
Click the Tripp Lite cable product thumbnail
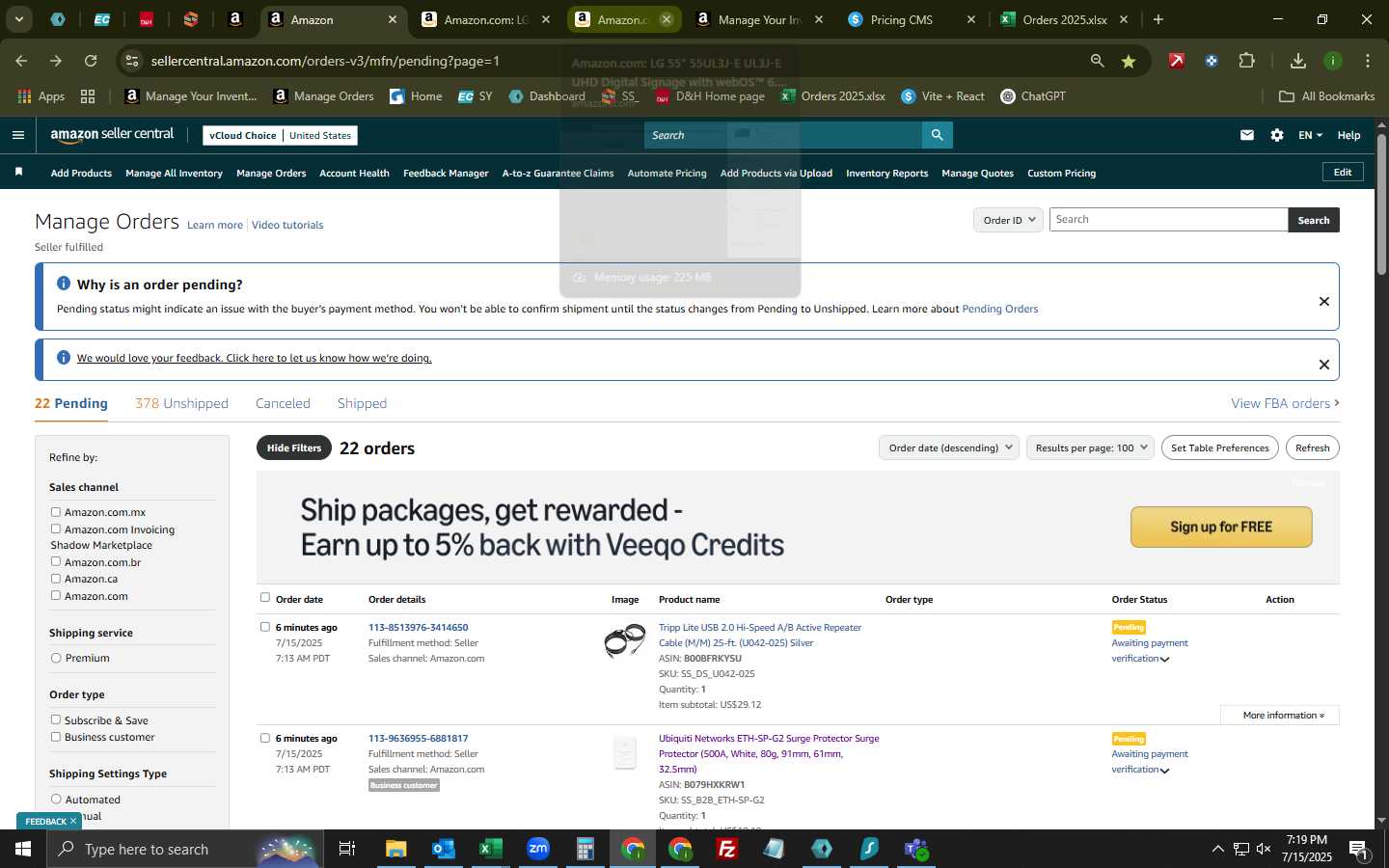[x=624, y=640]
